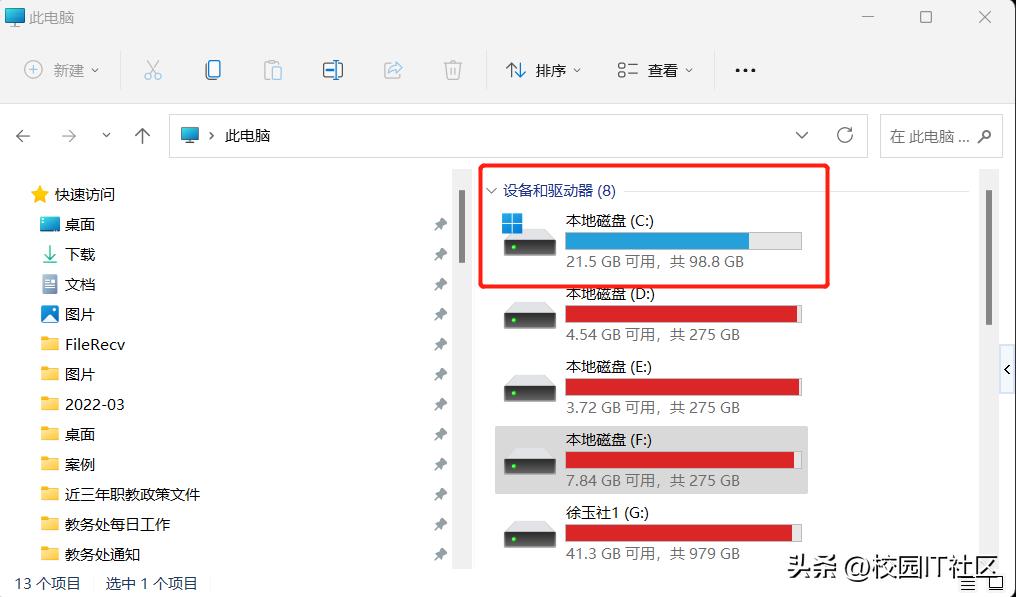Open the details pane using the right-edge chevron

pos(1006,369)
